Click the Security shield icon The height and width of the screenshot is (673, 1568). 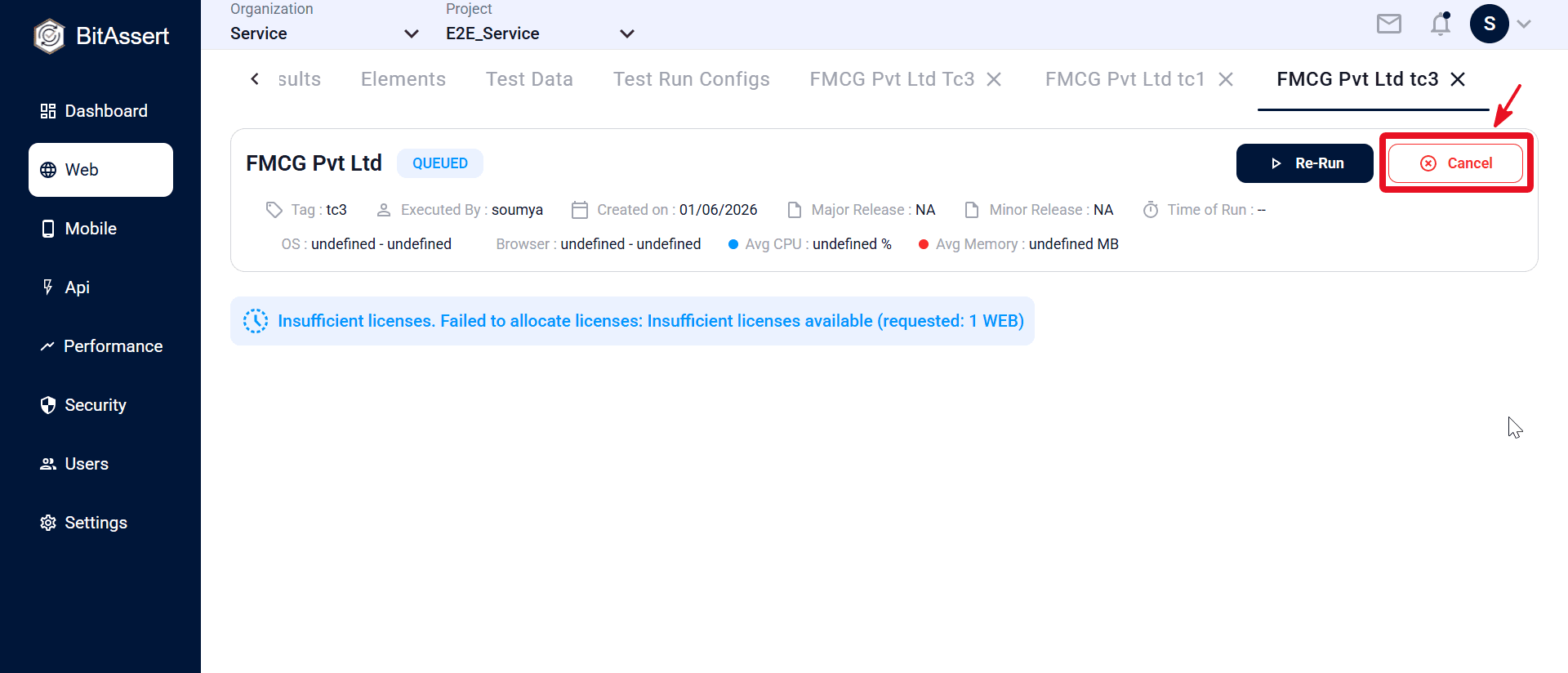(48, 405)
